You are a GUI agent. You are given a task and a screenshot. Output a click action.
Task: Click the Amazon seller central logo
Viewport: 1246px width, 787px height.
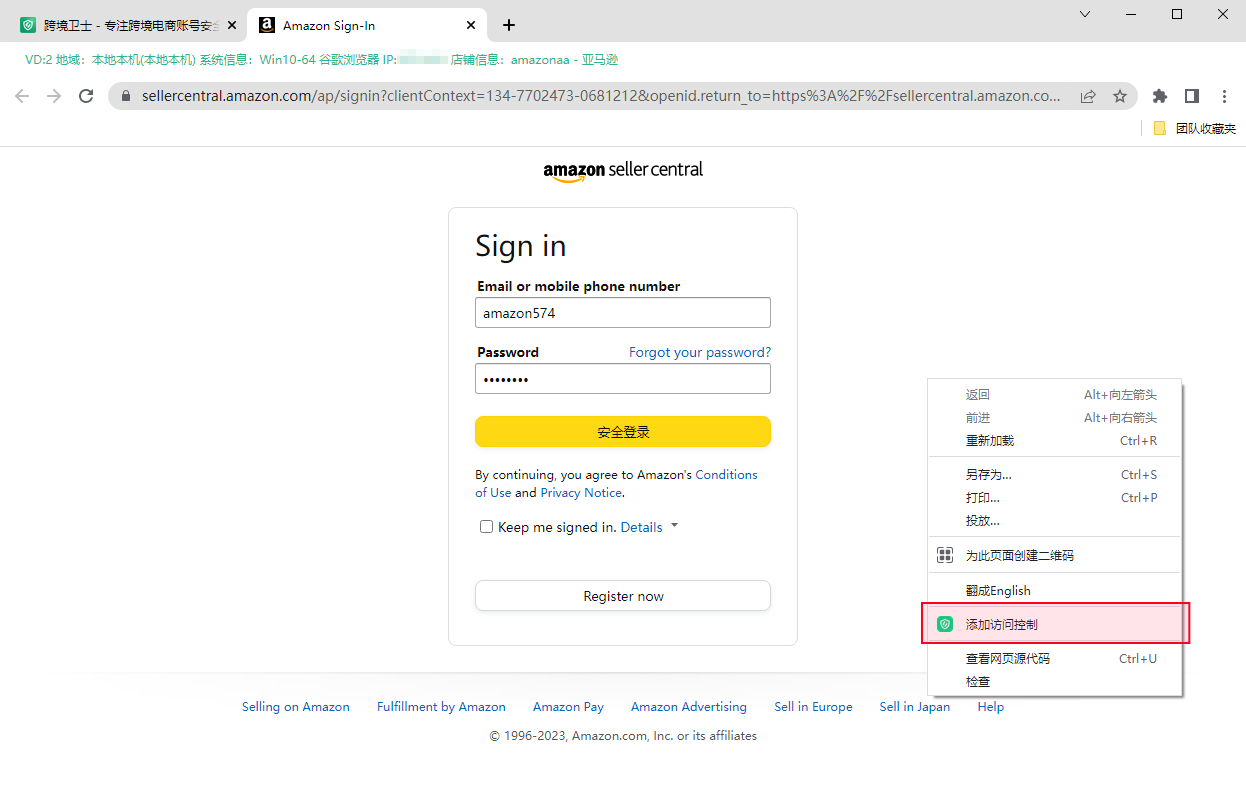point(623,171)
